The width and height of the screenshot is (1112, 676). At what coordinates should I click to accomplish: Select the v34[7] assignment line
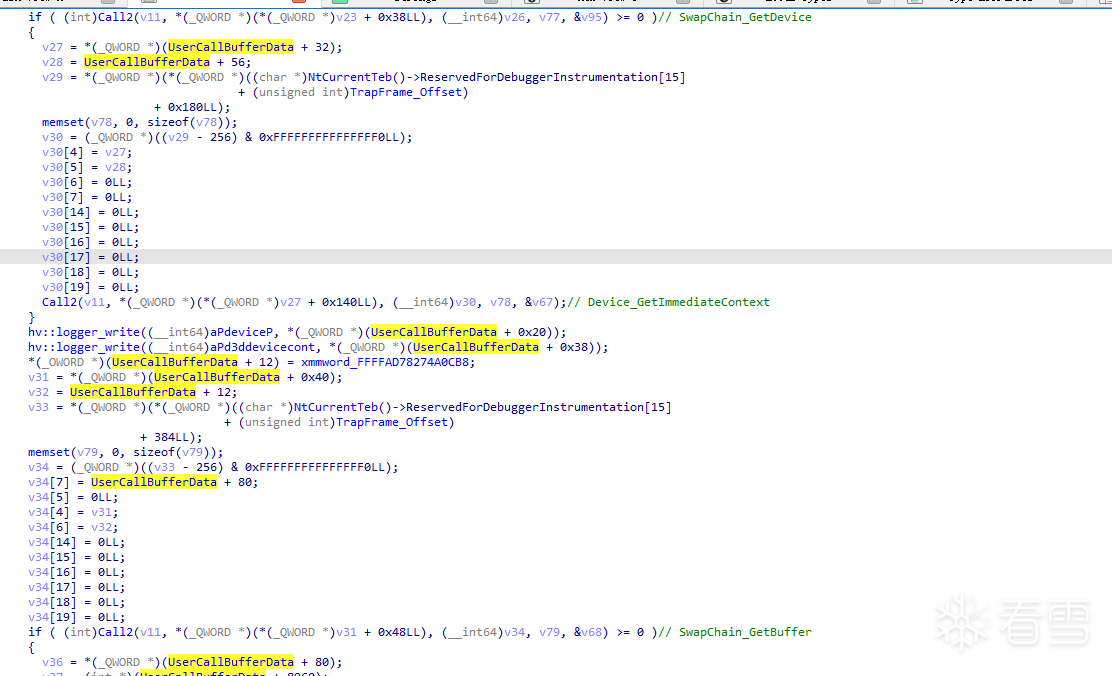[x=143, y=482]
